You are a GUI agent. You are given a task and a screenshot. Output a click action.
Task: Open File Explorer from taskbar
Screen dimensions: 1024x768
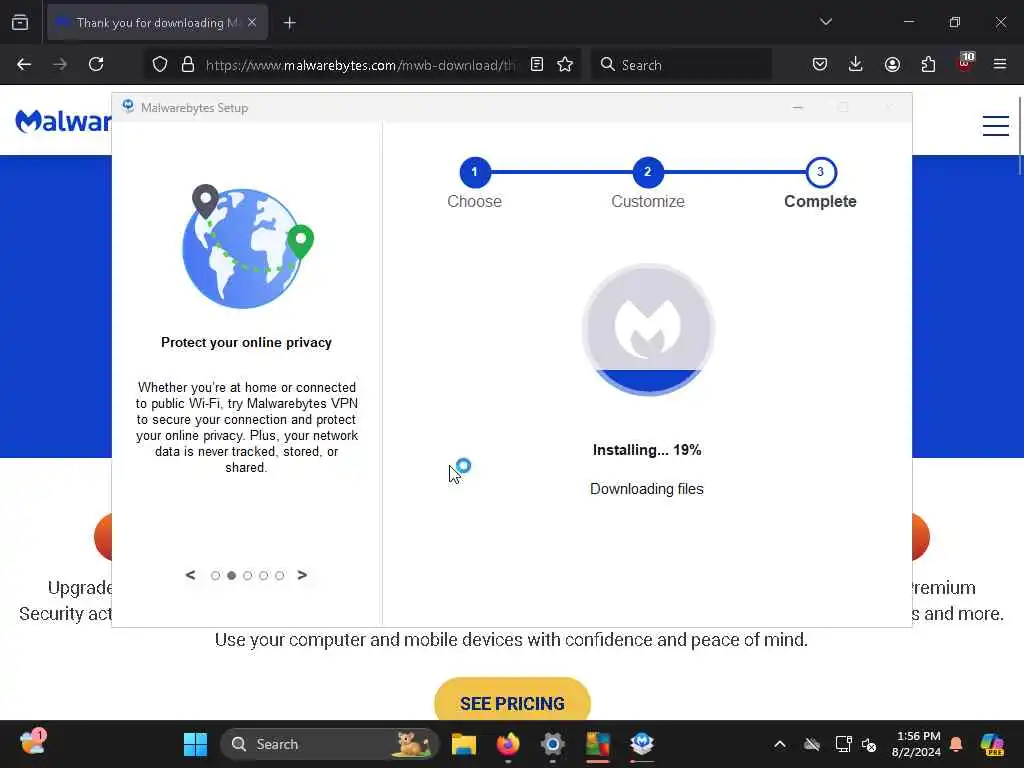point(464,744)
